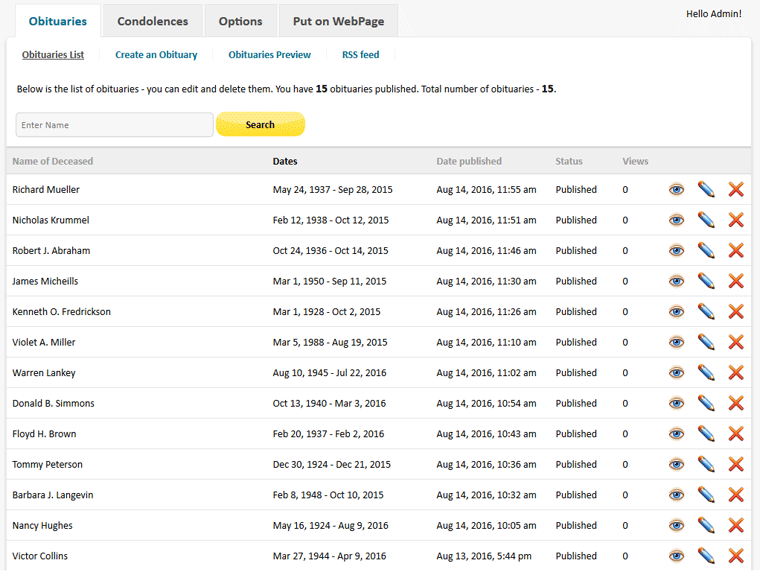Sort by the Dates column header
The height and width of the screenshot is (572, 760).
click(285, 161)
